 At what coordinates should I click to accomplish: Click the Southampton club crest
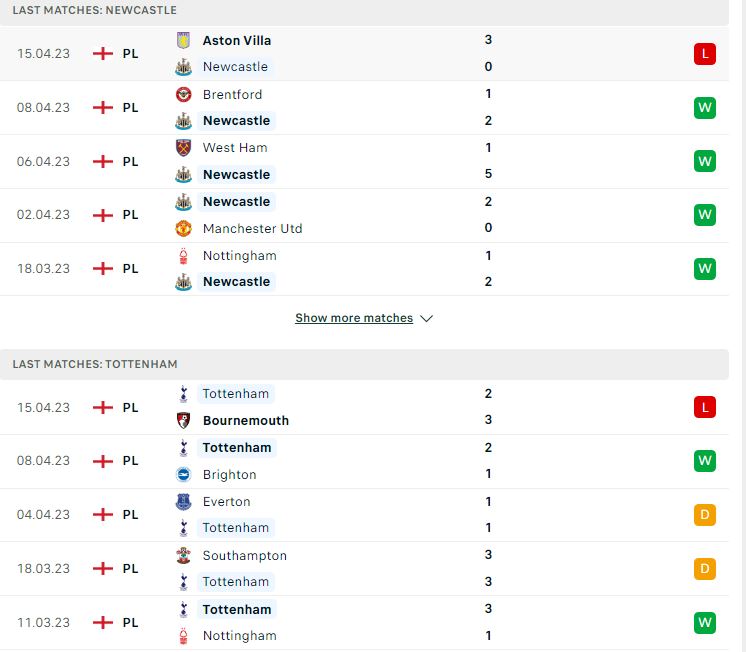click(x=183, y=555)
